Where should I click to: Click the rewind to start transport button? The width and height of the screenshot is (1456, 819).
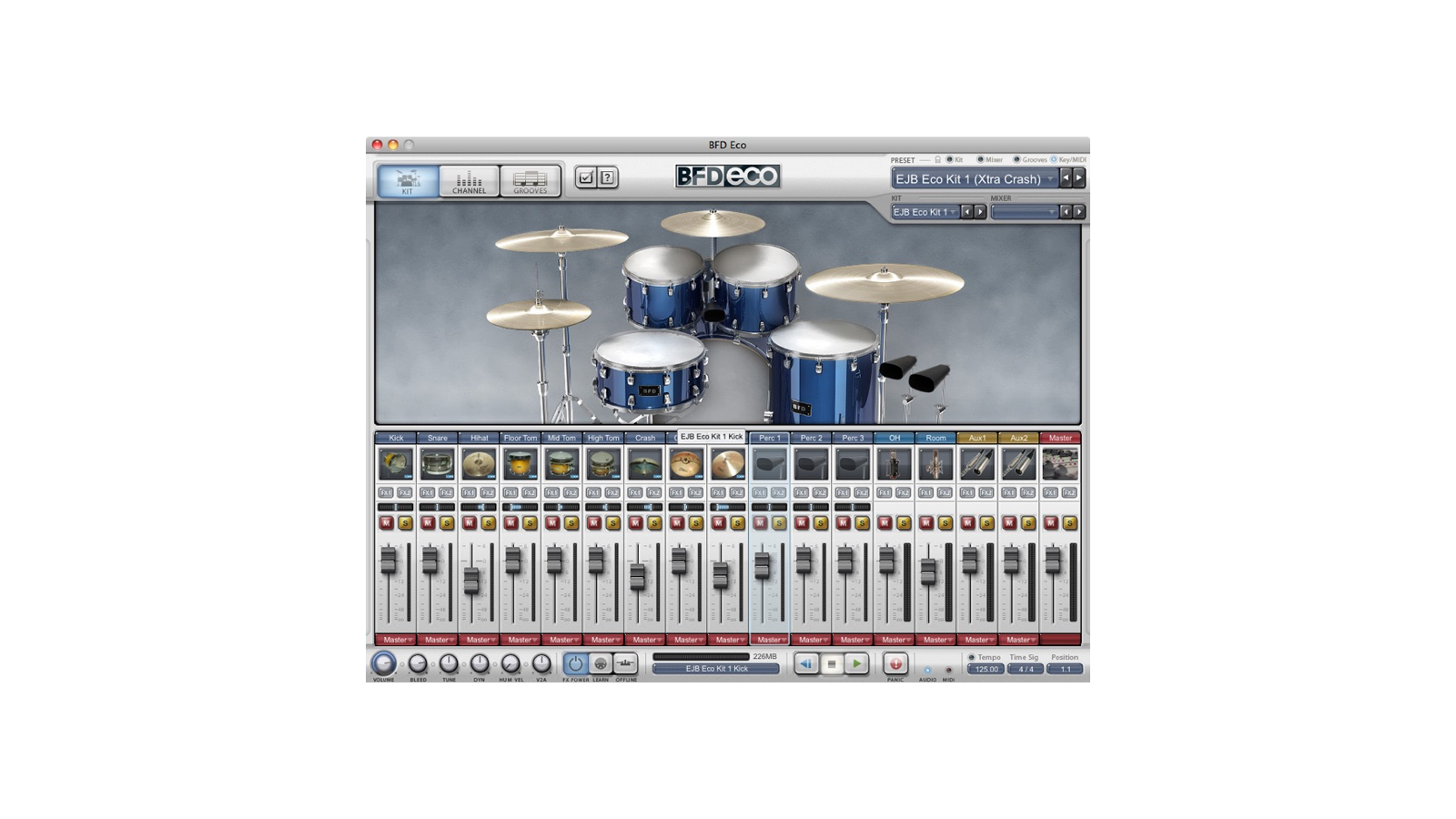click(806, 664)
